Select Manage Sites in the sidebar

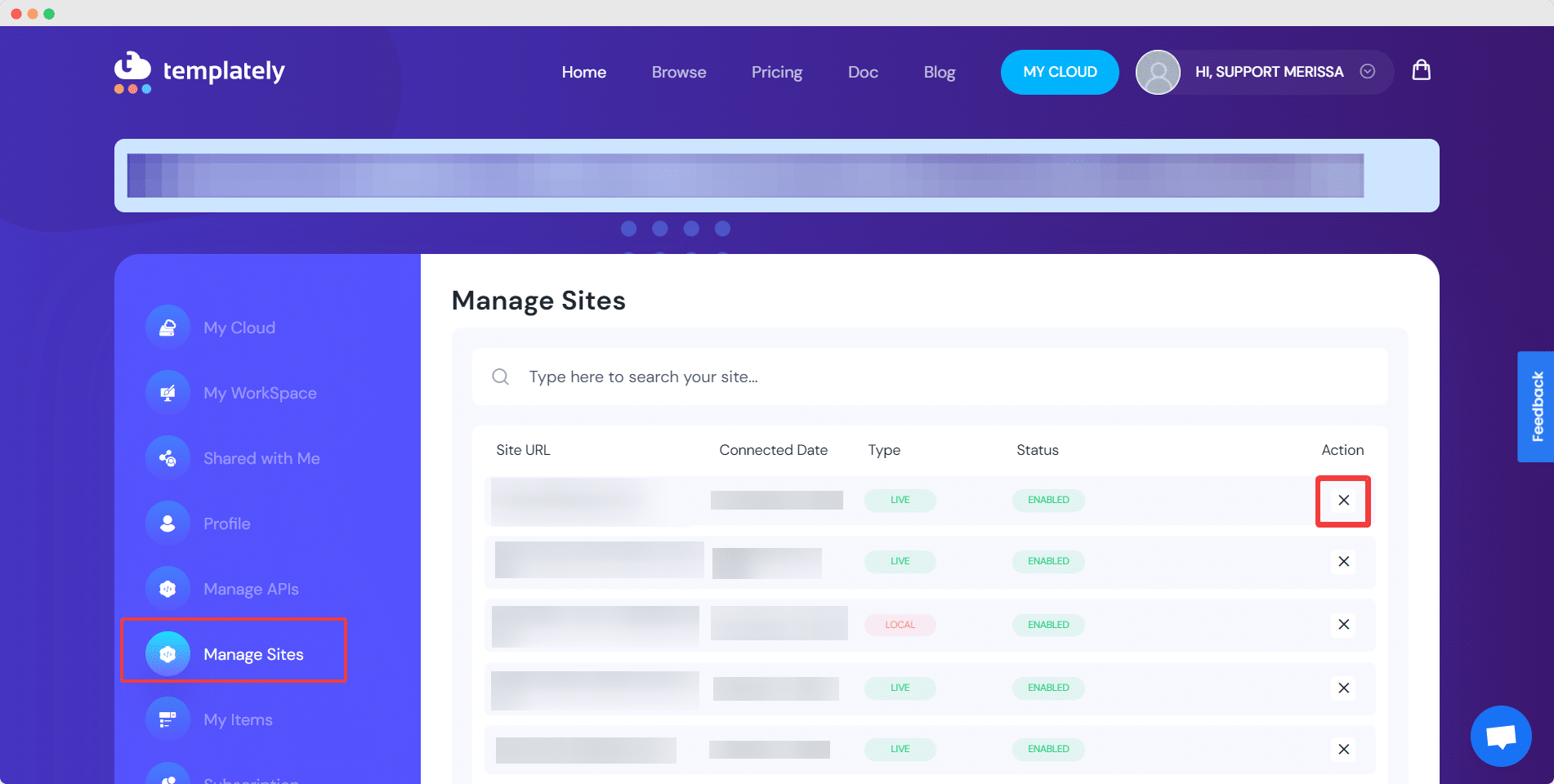253,654
